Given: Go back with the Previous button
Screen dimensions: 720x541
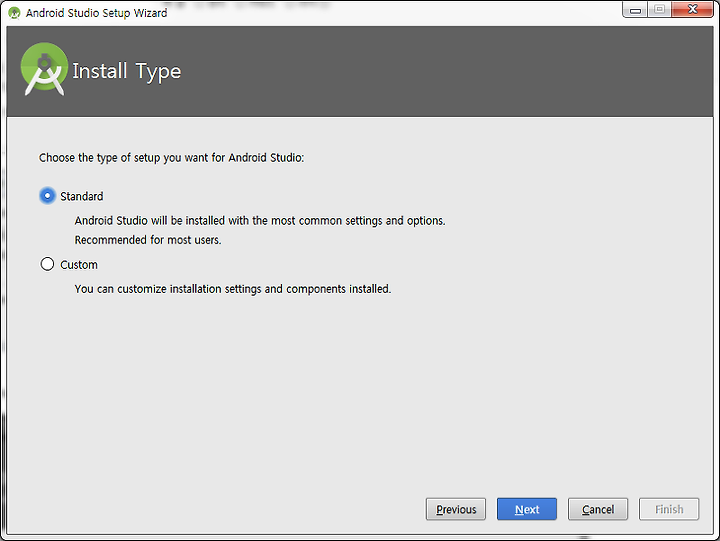Looking at the screenshot, I should click(x=456, y=509).
